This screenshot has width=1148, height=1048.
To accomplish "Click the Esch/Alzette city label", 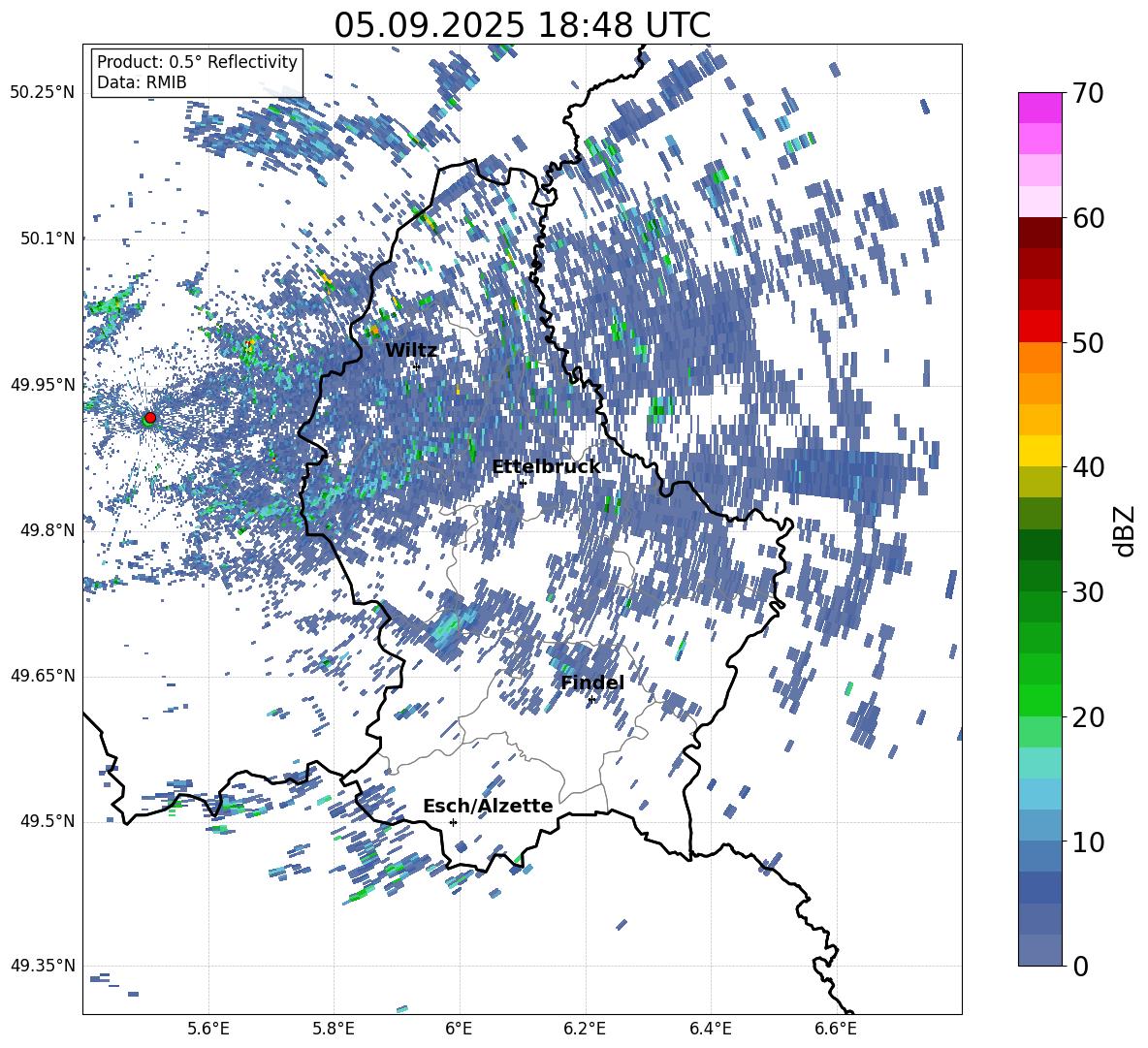I will [488, 806].
